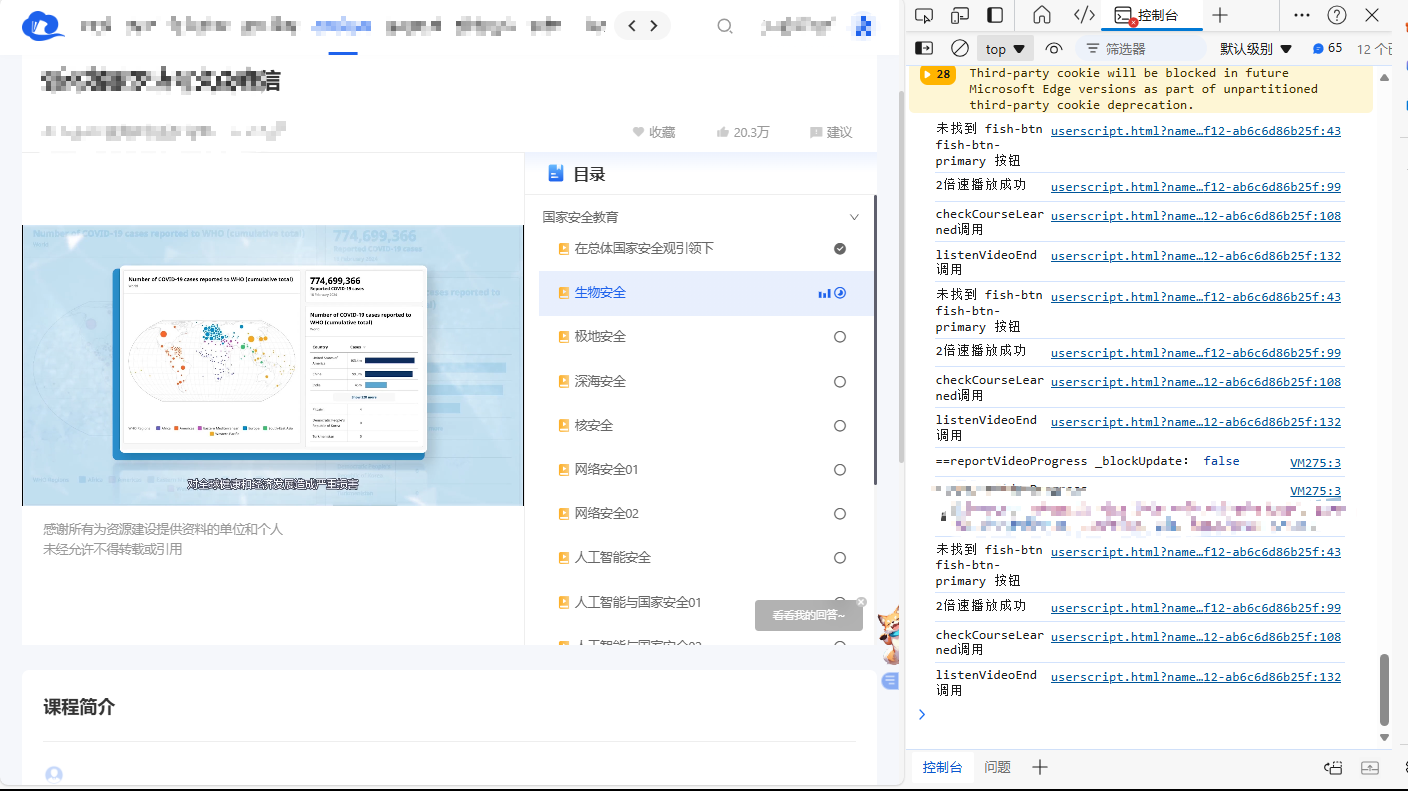This screenshot has width=1408, height=791.
Task: Click the search magnifier icon in site header
Action: click(725, 26)
